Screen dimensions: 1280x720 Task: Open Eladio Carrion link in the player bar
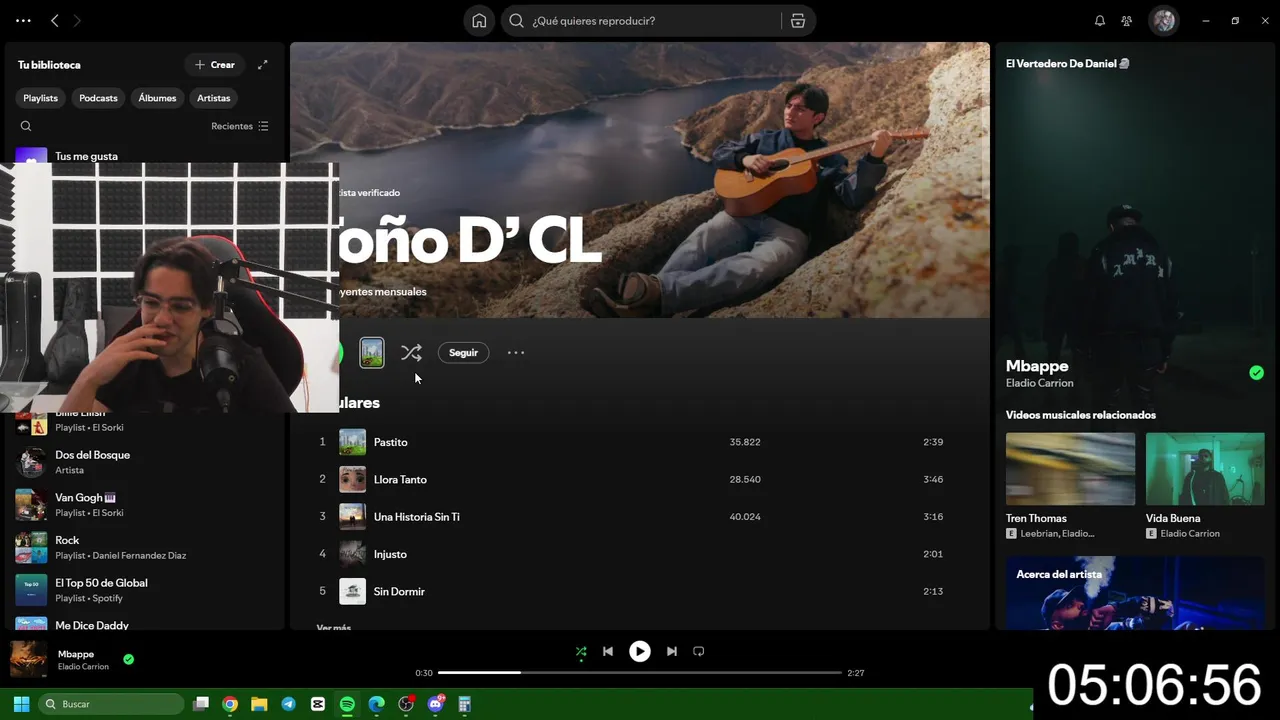tap(83, 667)
